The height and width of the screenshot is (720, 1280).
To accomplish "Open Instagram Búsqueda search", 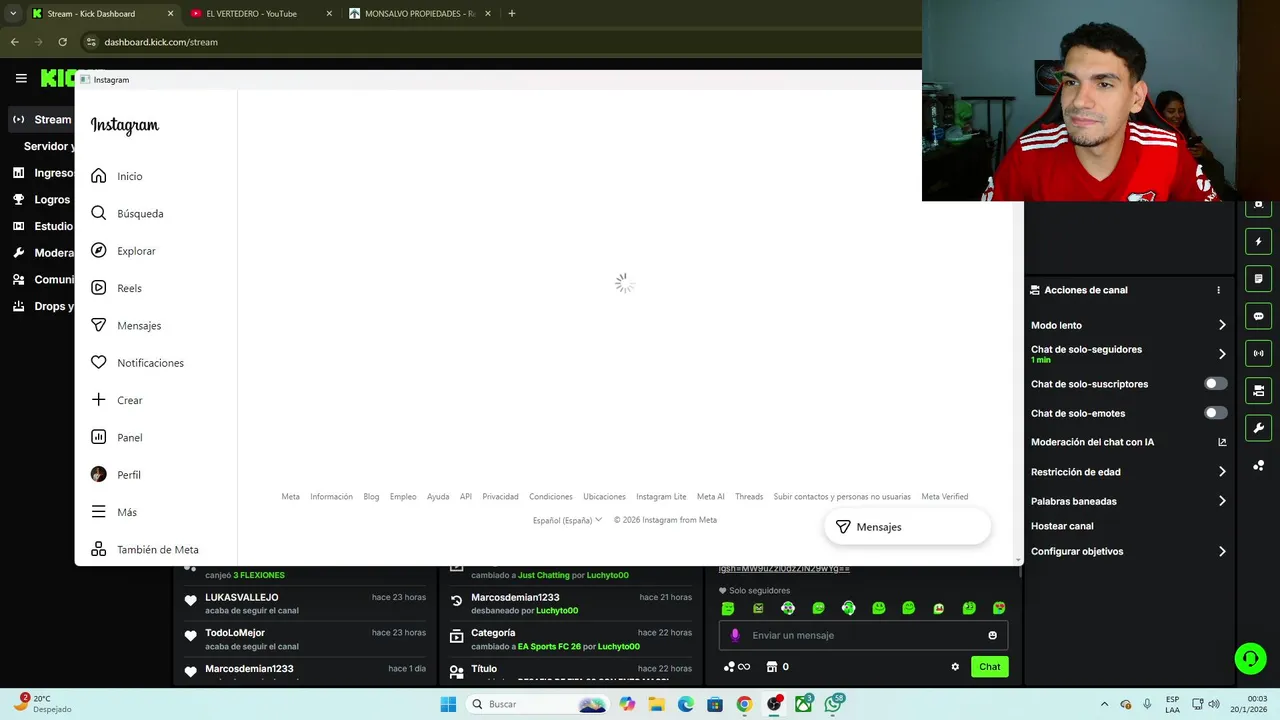I will click(127, 213).
